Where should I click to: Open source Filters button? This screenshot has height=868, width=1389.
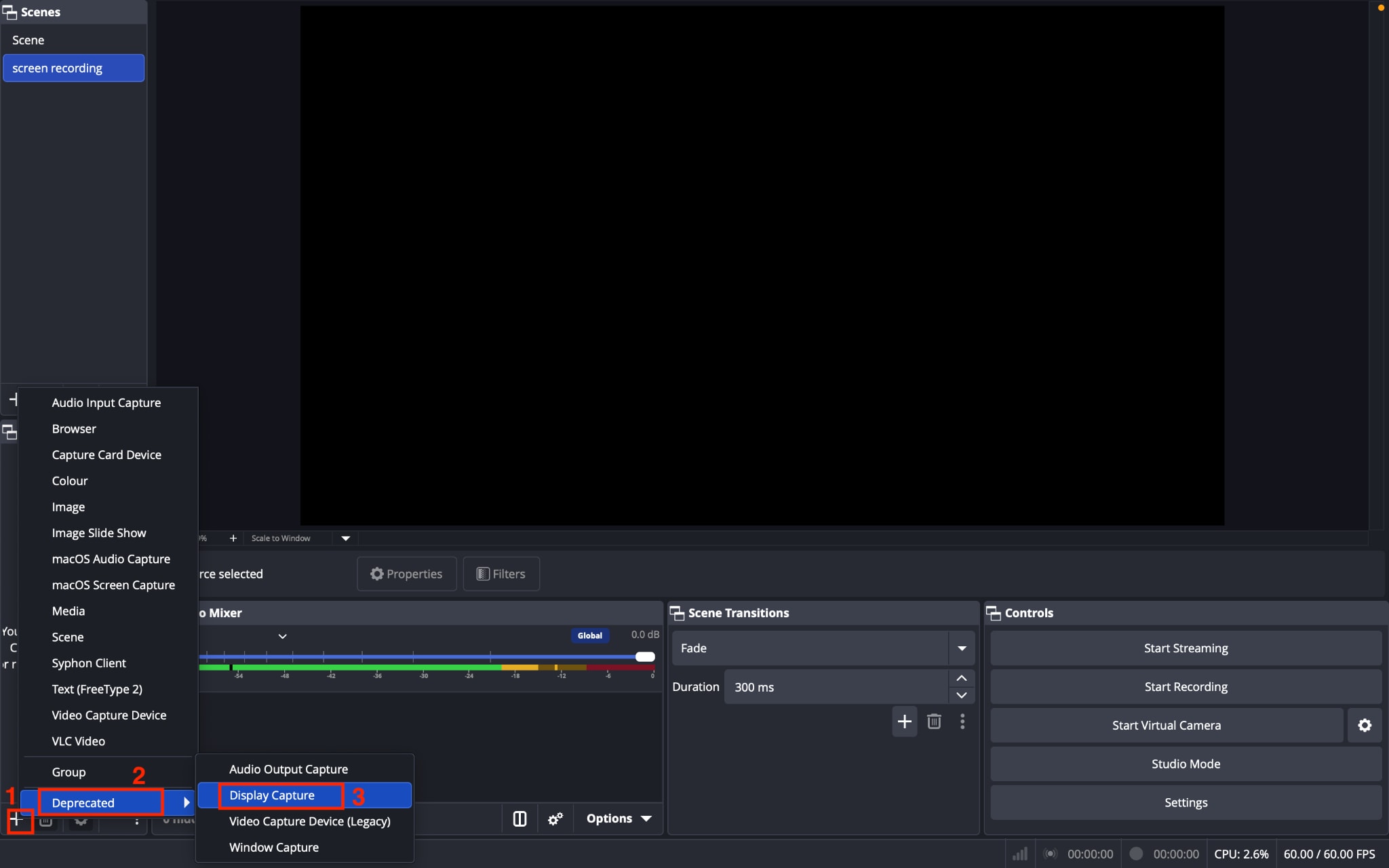point(501,574)
